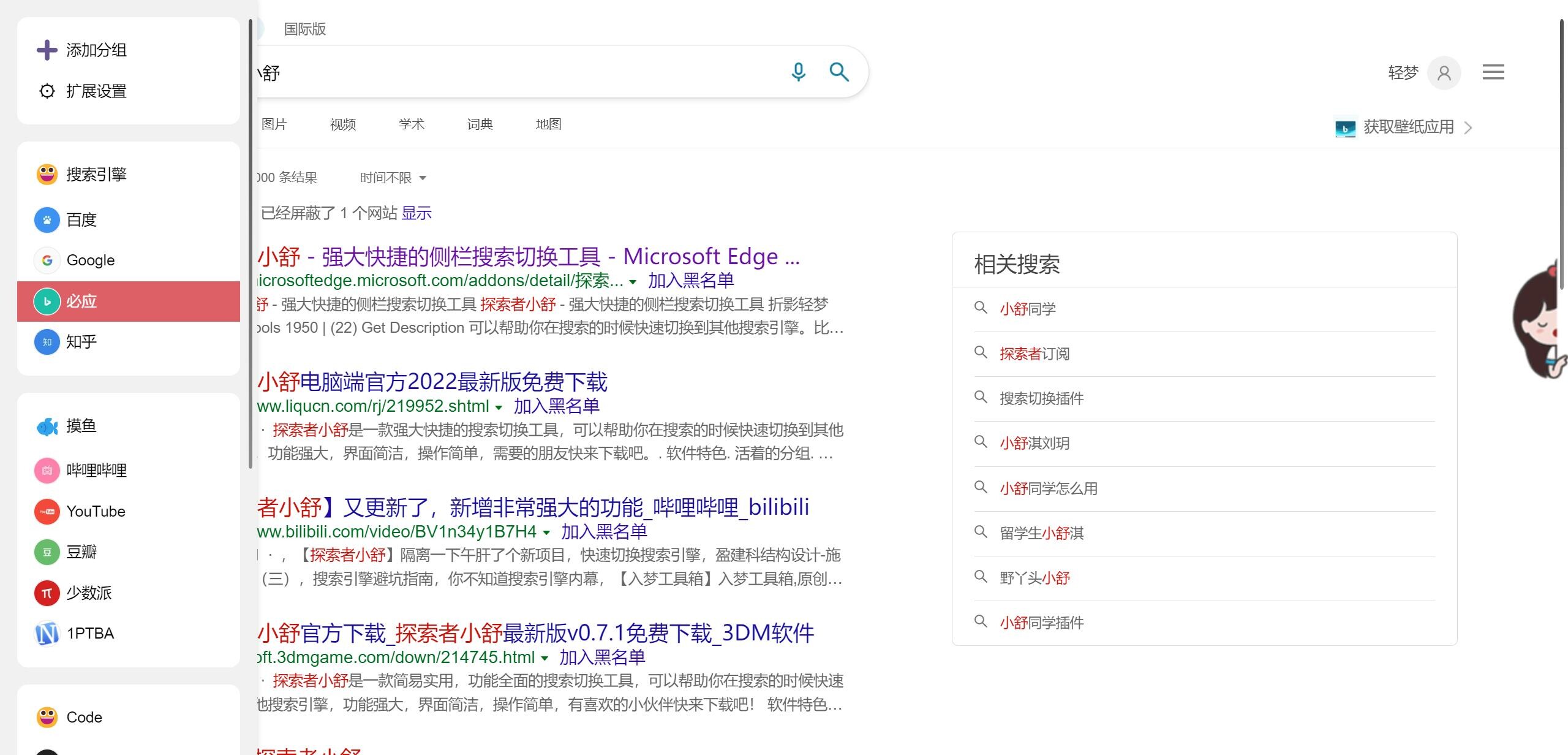
Task: Click the pink Bilibili icon
Action: click(47, 471)
